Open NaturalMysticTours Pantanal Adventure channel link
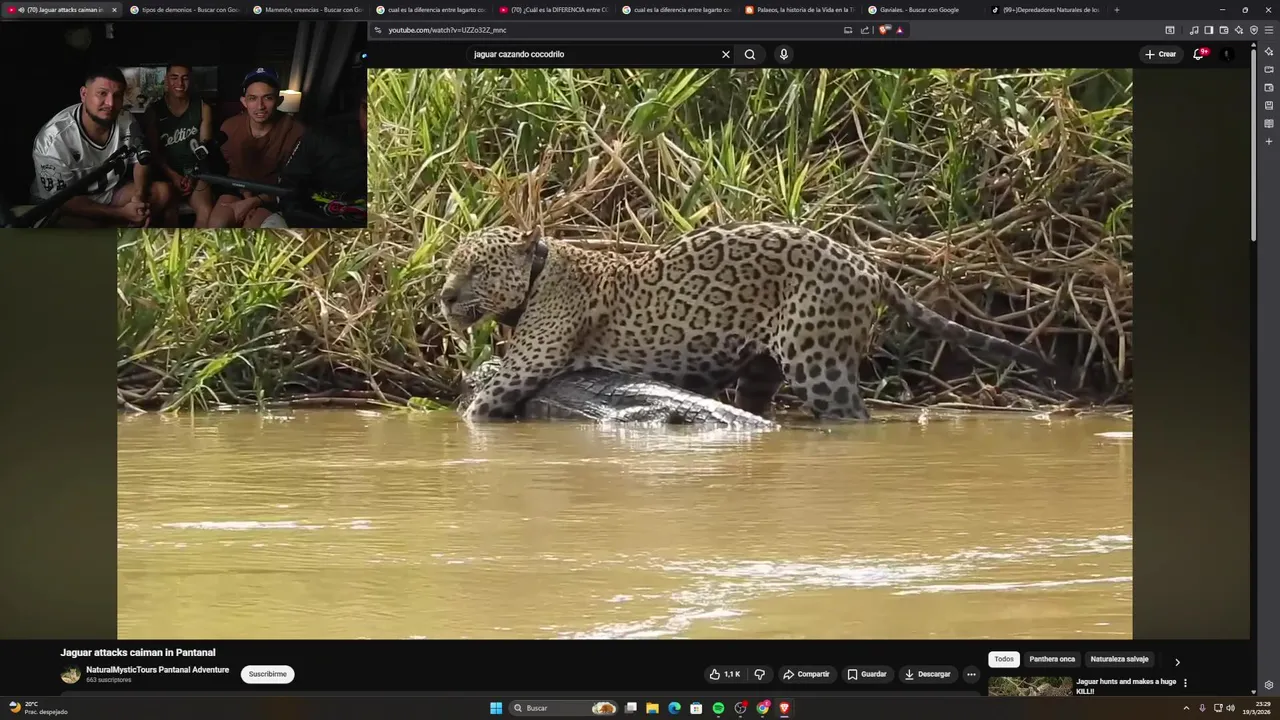This screenshot has height=720, width=1280. [157, 670]
